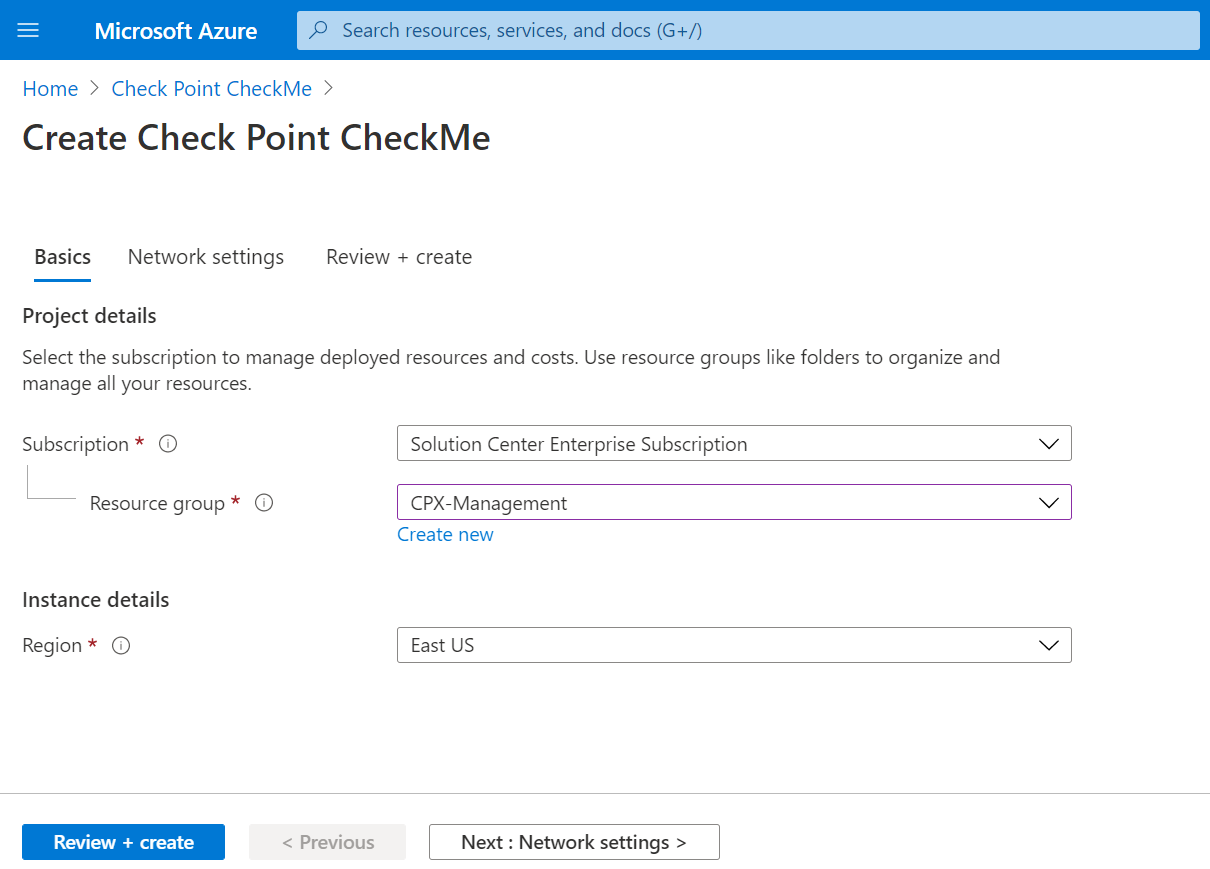Click the Subscription field label

76,444
